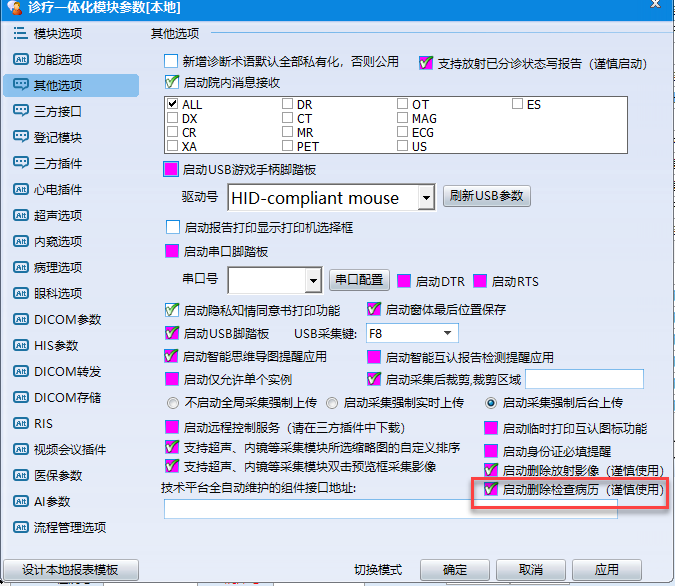
Task: Click the 视频会议插件 chat icon
Action: click(20, 450)
